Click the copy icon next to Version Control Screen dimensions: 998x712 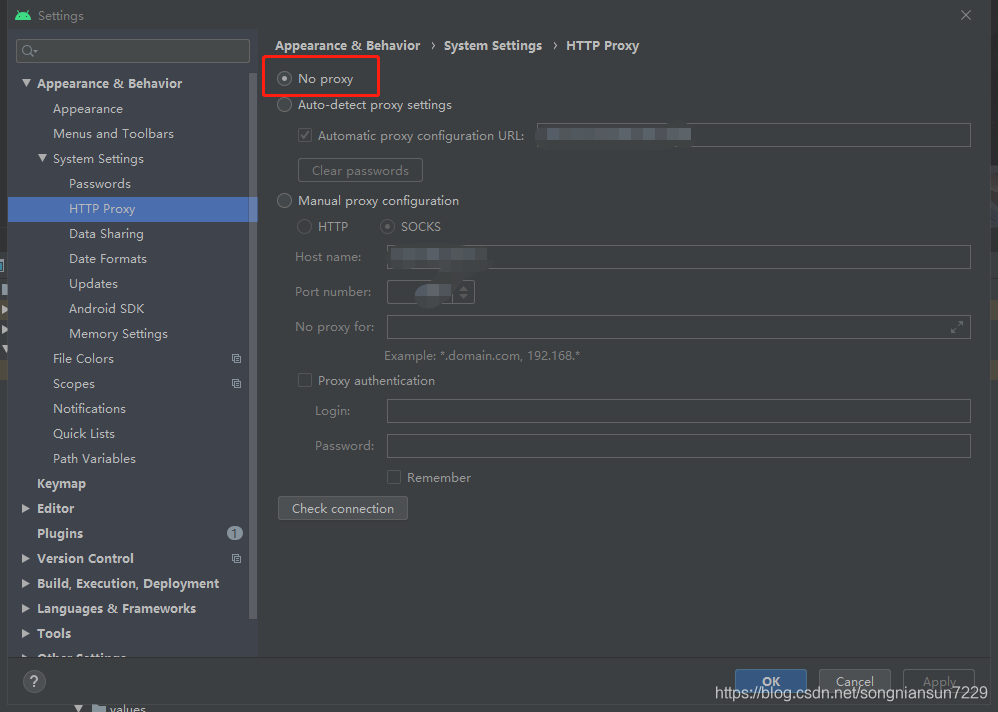coord(236,559)
